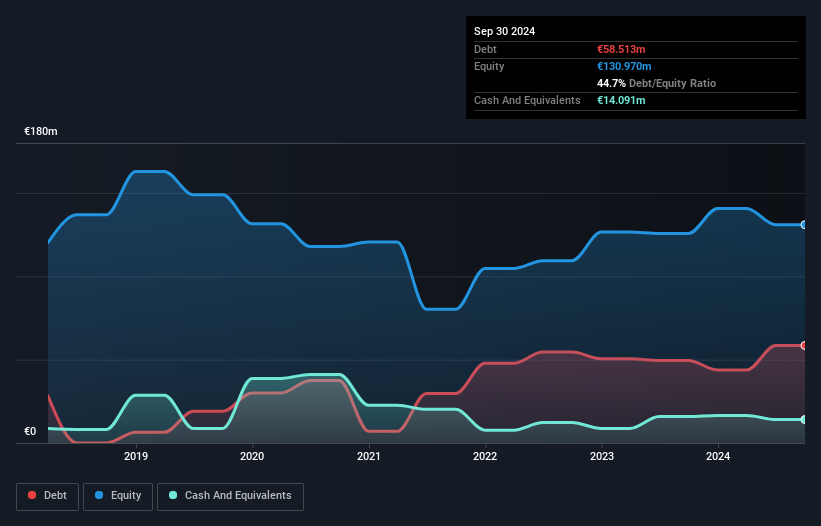The width and height of the screenshot is (821, 526).
Task: Click the red Debt endpoint marker
Action: coord(804,345)
